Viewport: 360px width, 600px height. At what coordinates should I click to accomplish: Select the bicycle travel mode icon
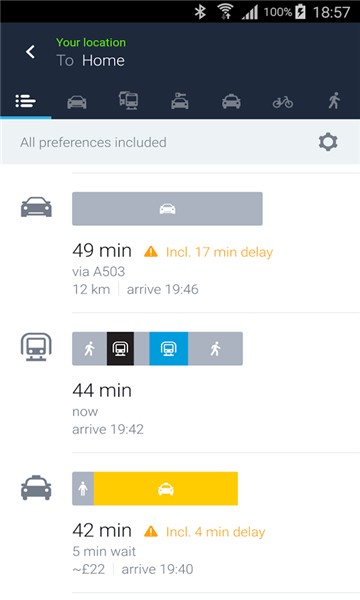283,102
